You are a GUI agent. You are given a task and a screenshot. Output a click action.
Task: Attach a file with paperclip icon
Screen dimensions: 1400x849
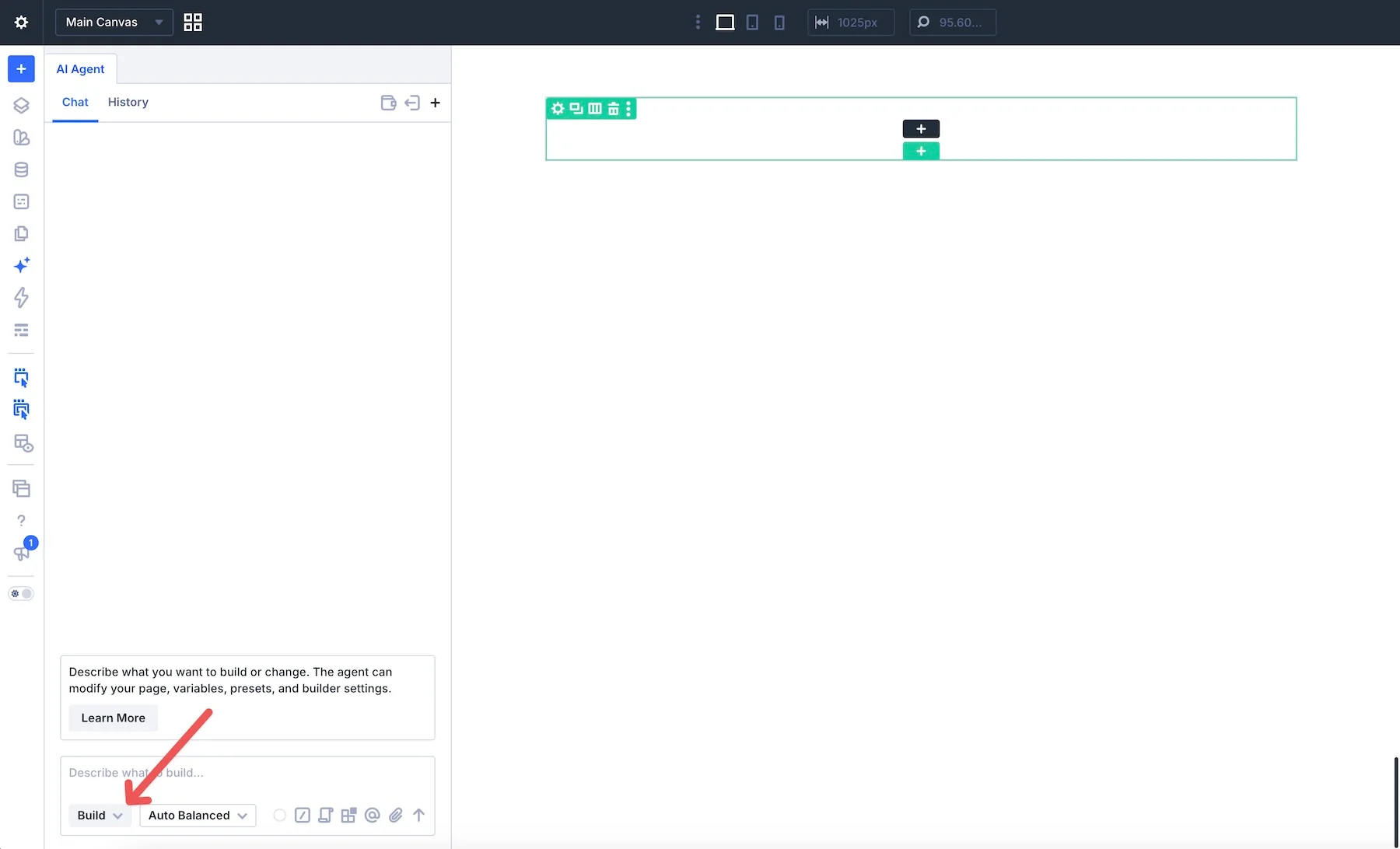(x=396, y=815)
